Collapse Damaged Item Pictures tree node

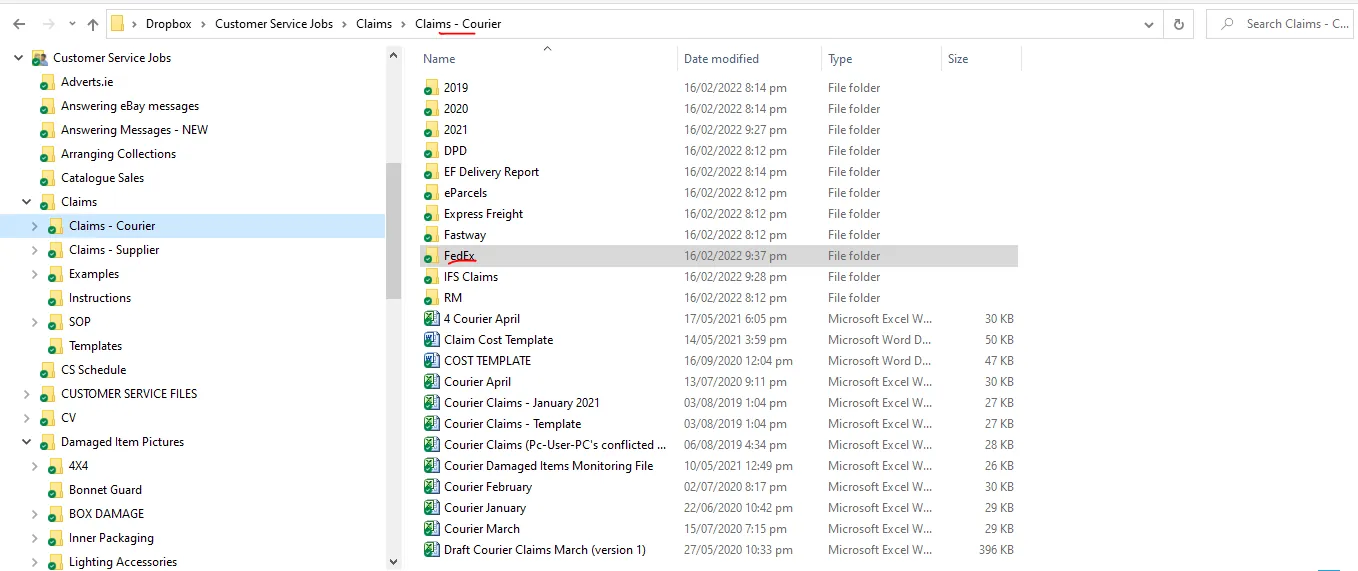point(27,442)
